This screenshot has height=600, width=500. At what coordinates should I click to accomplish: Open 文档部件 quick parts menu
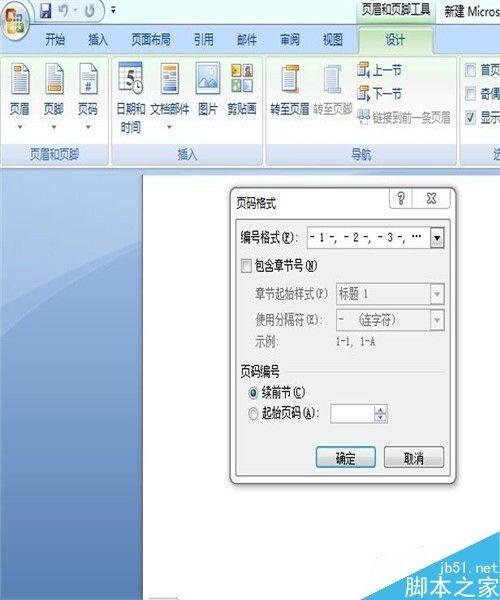point(170,97)
